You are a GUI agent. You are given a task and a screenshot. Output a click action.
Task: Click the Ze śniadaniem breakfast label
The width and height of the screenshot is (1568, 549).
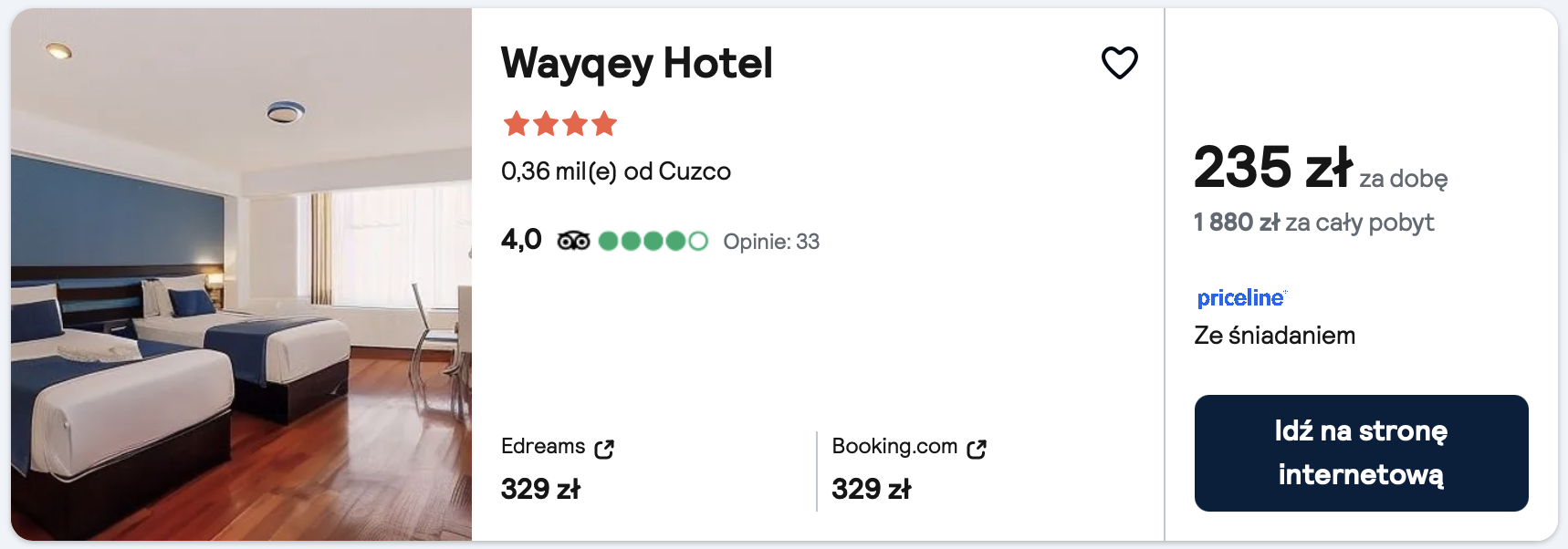click(x=1274, y=336)
